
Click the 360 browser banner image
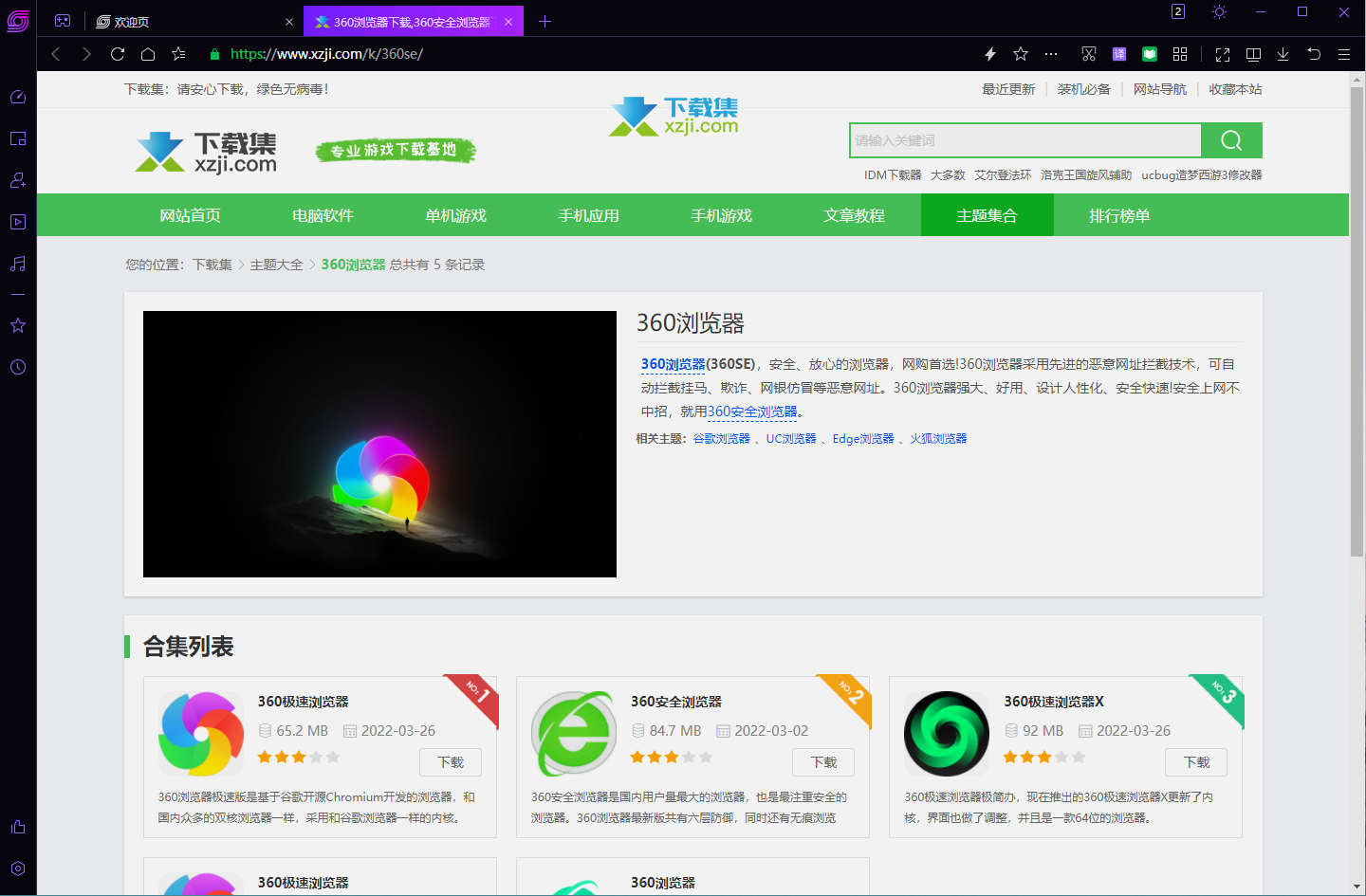tap(379, 444)
